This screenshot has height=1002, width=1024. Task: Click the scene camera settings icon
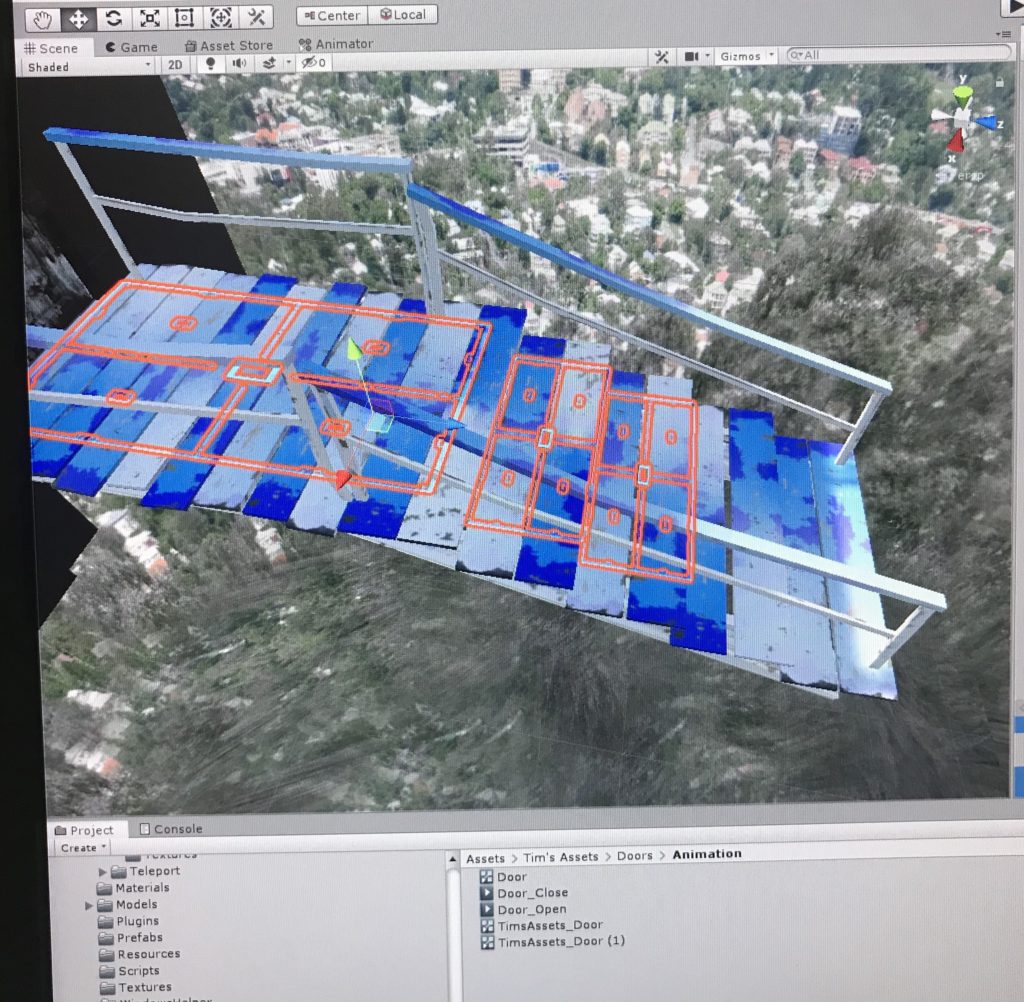click(x=692, y=57)
